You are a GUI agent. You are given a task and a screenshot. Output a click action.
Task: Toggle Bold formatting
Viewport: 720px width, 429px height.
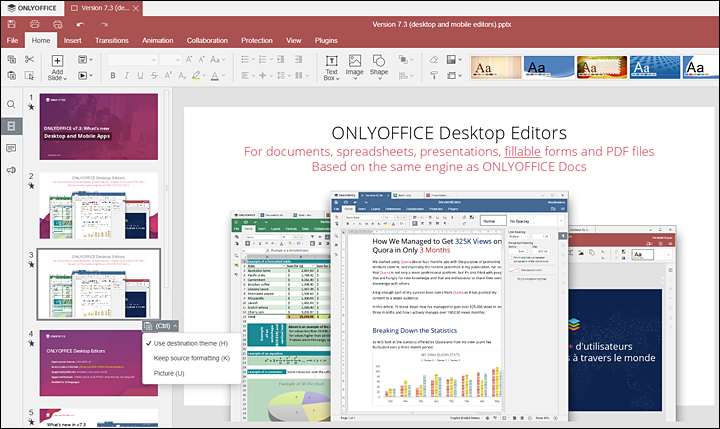113,75
